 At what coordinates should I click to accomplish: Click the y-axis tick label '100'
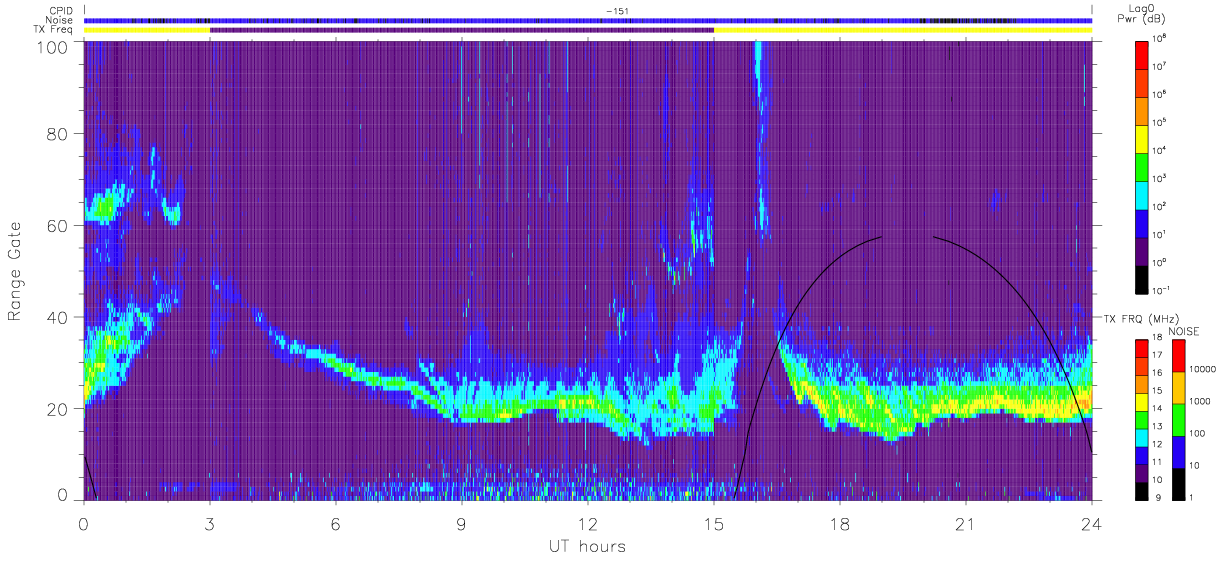point(53,46)
